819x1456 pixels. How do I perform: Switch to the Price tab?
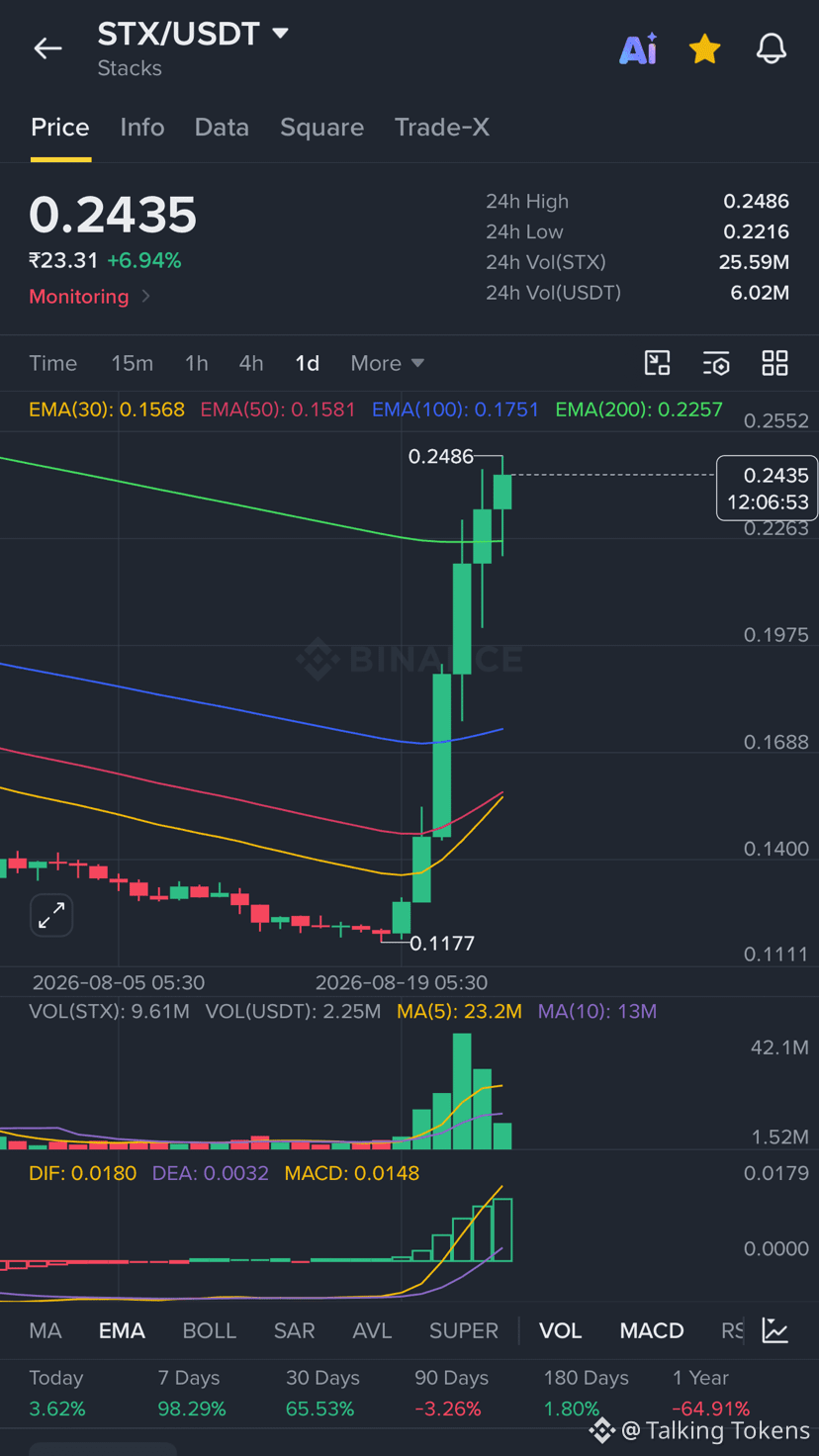pos(60,128)
